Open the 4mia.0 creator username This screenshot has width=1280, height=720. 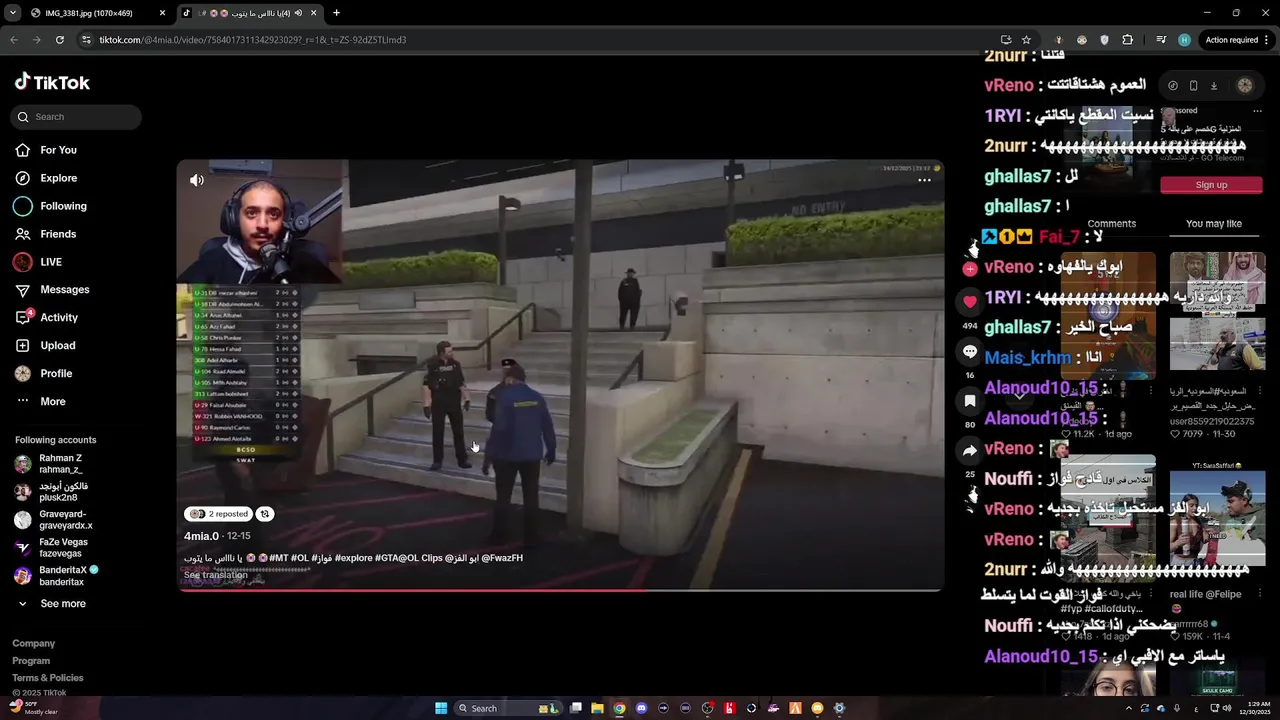click(201, 536)
